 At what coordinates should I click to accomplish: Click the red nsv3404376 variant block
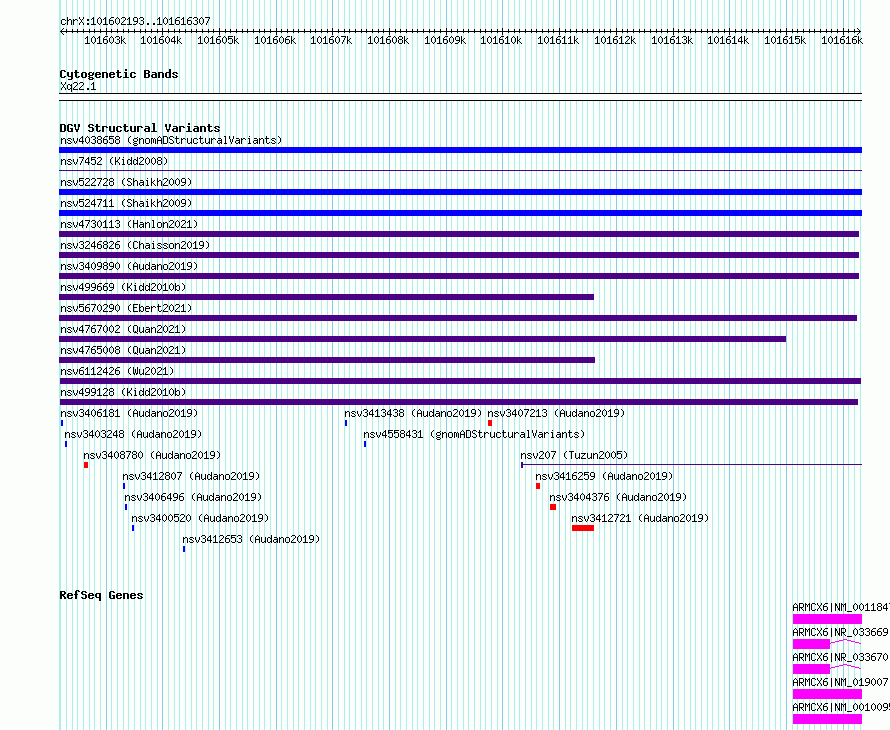[553, 507]
